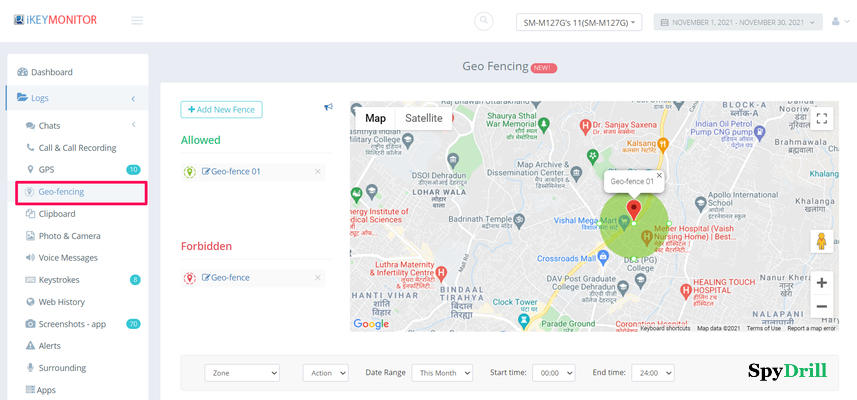This screenshot has height=400, width=857.
Task: Expand the Action dropdown
Action: [x=325, y=372]
